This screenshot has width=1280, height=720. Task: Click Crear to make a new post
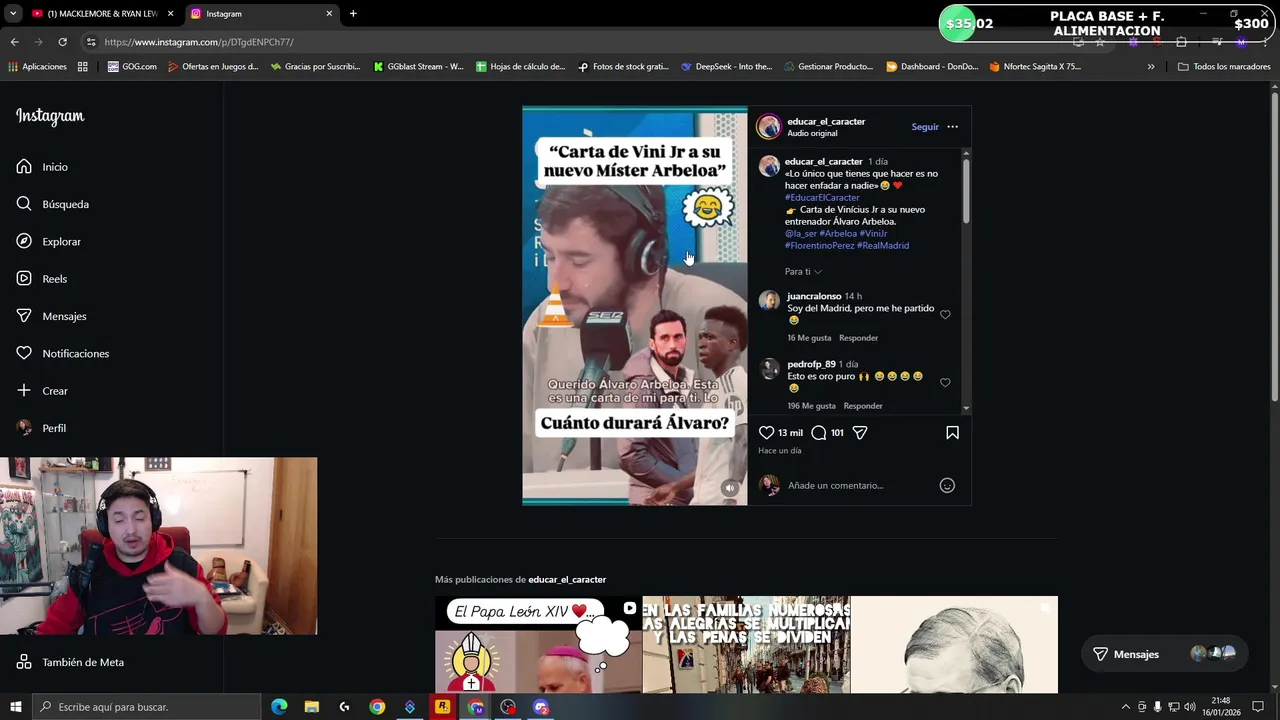pyautogui.click(x=42, y=391)
